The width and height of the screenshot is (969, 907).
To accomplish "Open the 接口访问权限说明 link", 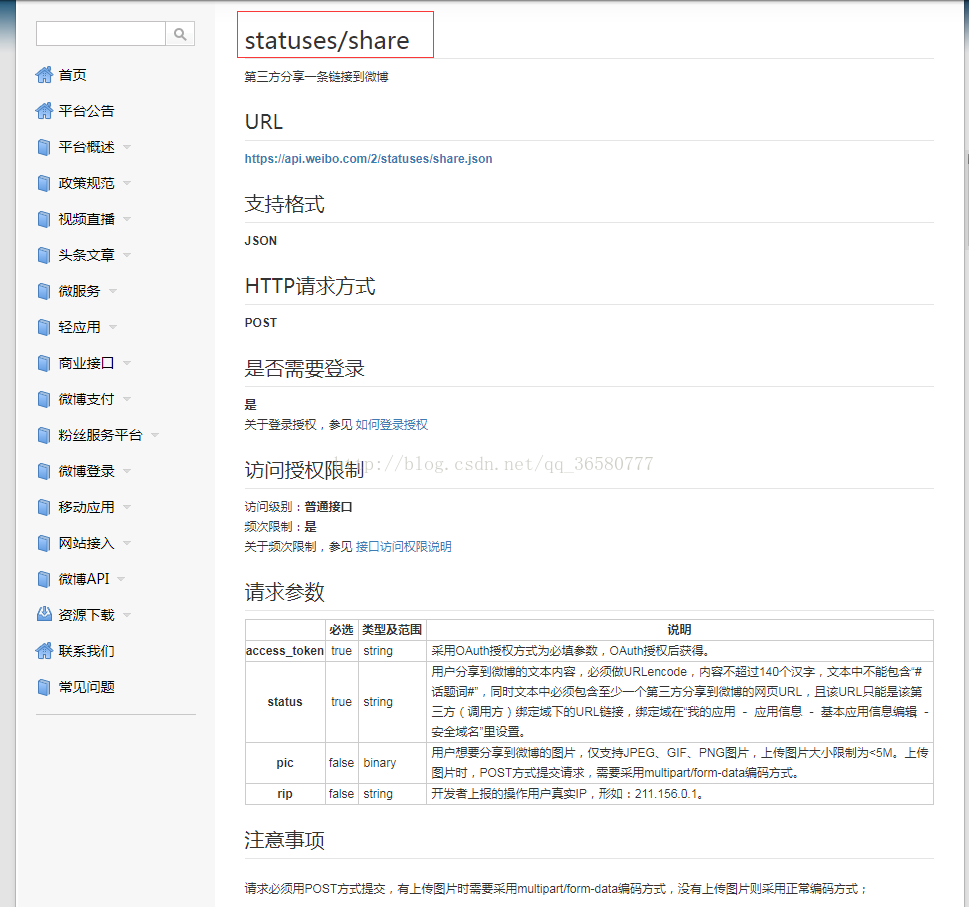I will (404, 547).
